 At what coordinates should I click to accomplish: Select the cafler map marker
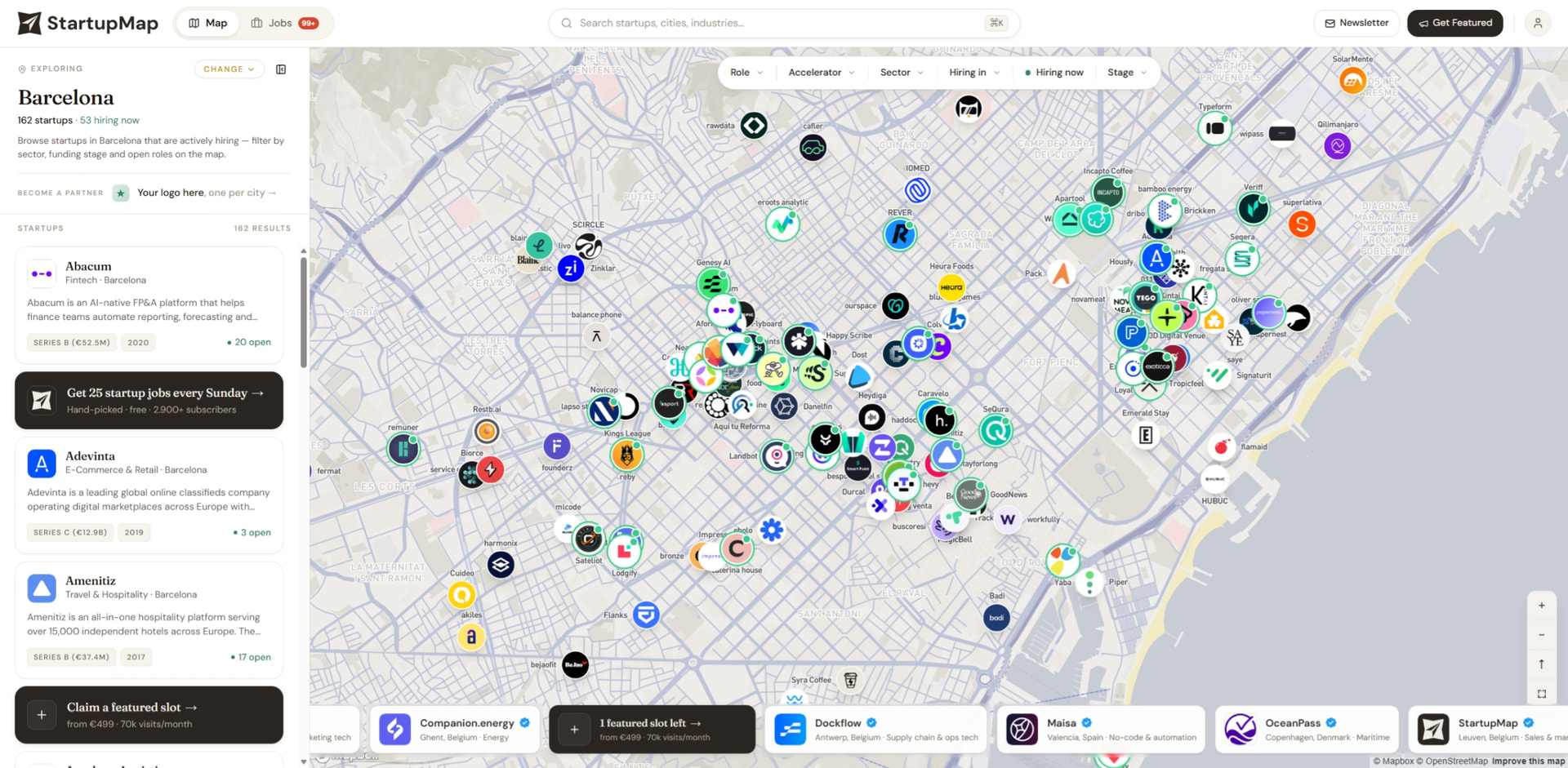[x=813, y=148]
